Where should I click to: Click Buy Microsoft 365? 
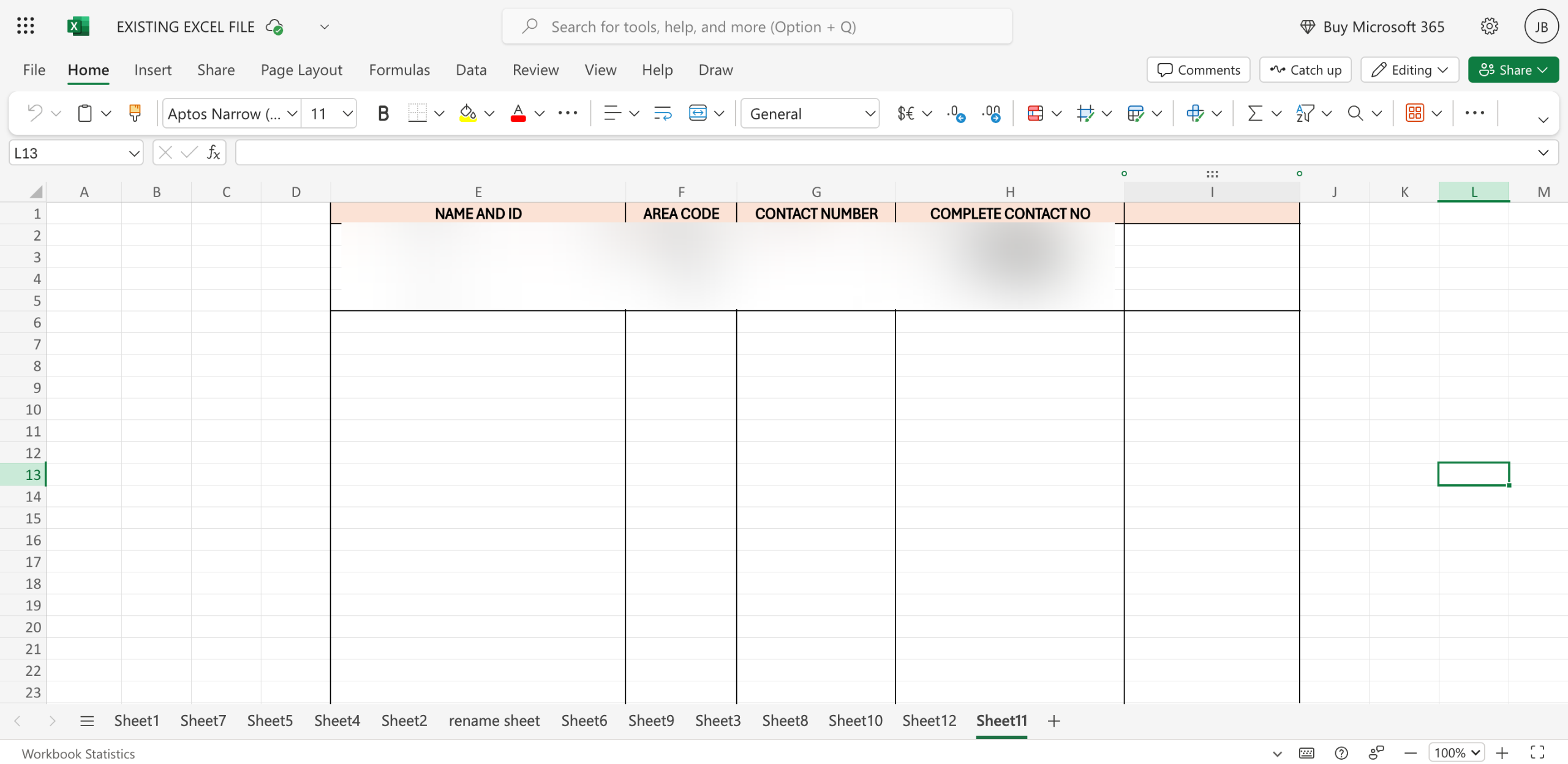click(x=1371, y=26)
